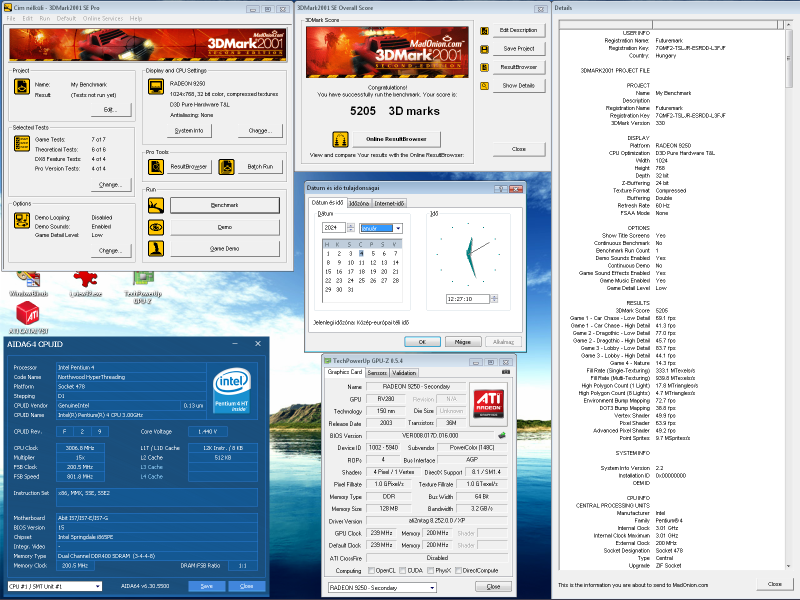Switch to the Időzóna tab
The width and height of the screenshot is (800, 600).
pyautogui.click(x=359, y=204)
